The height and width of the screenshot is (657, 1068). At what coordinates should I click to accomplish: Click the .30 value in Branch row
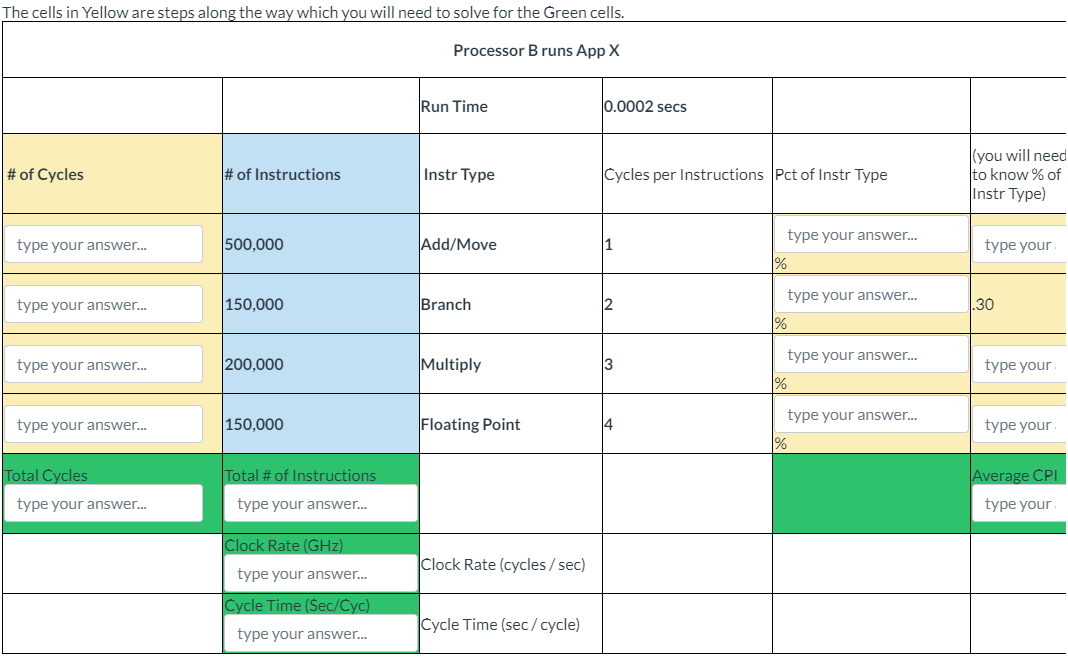(984, 304)
